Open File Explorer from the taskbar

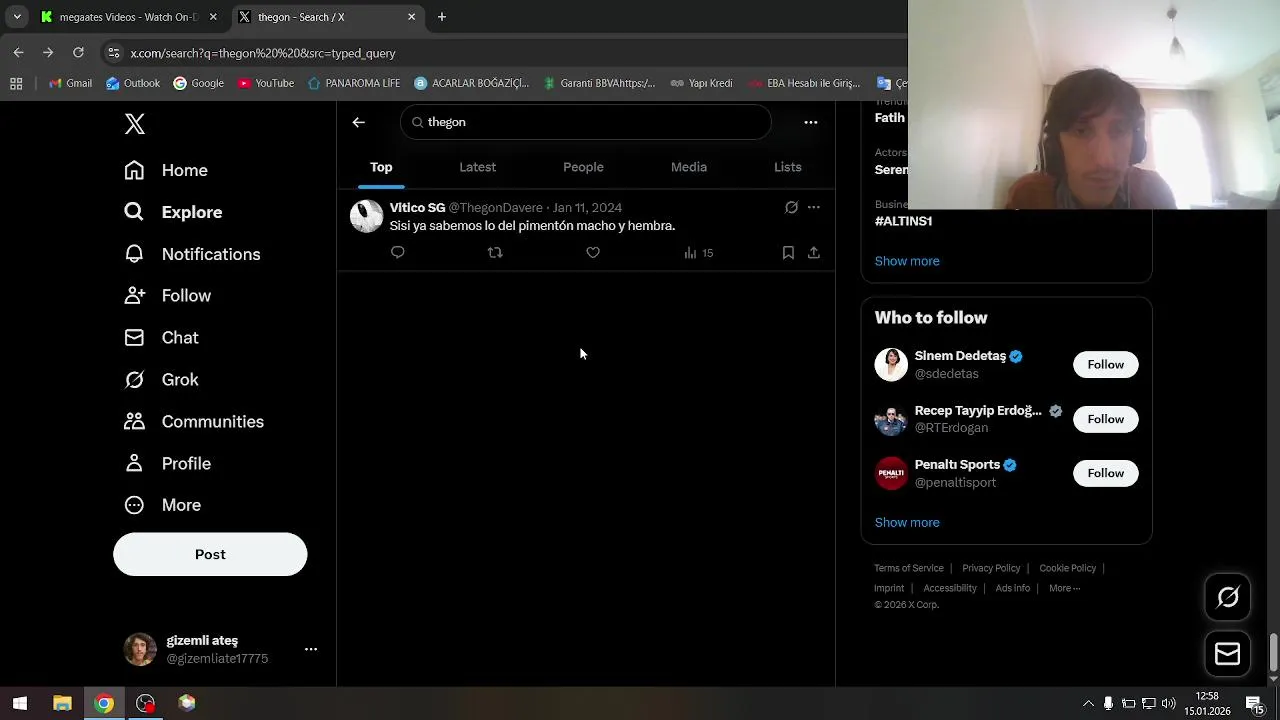[x=62, y=703]
